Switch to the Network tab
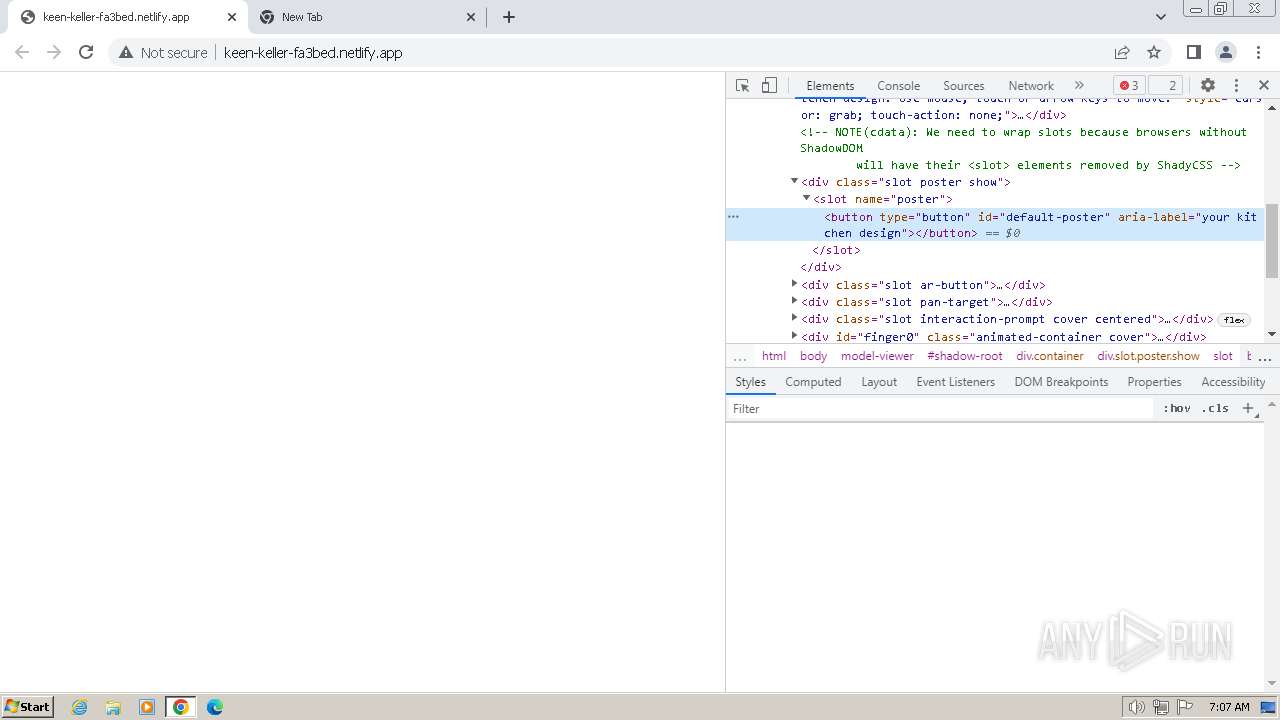This screenshot has height=720, width=1280. 1031,86
